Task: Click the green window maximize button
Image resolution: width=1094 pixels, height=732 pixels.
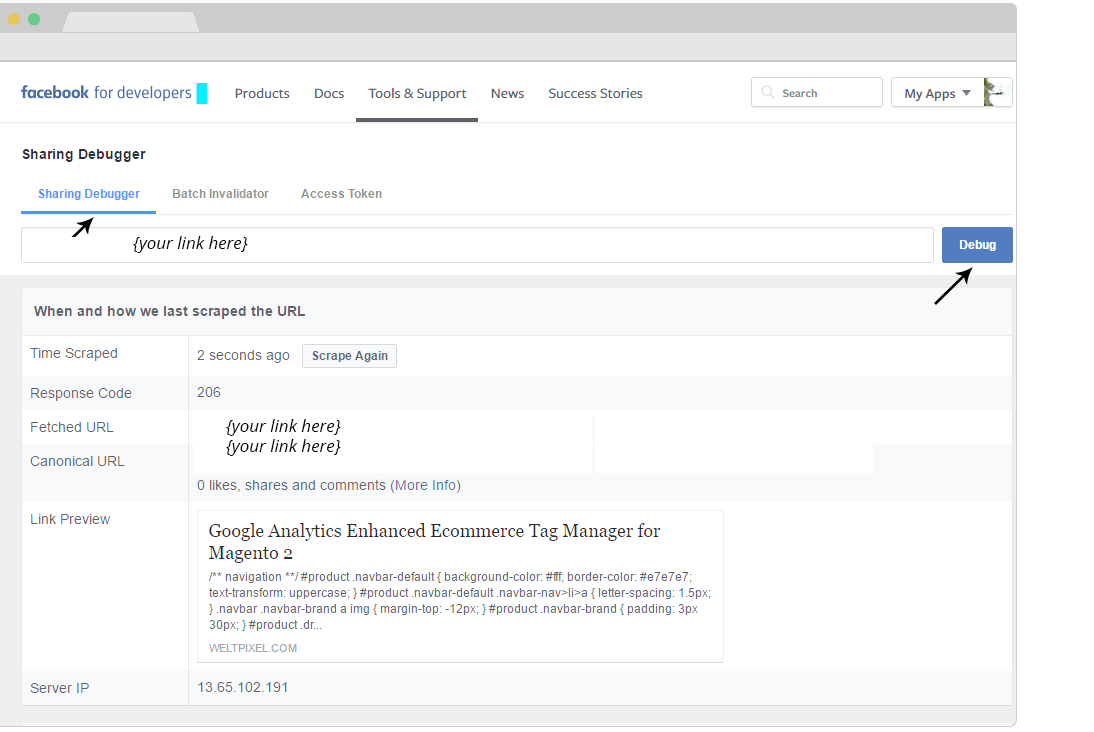Action: tap(34, 19)
